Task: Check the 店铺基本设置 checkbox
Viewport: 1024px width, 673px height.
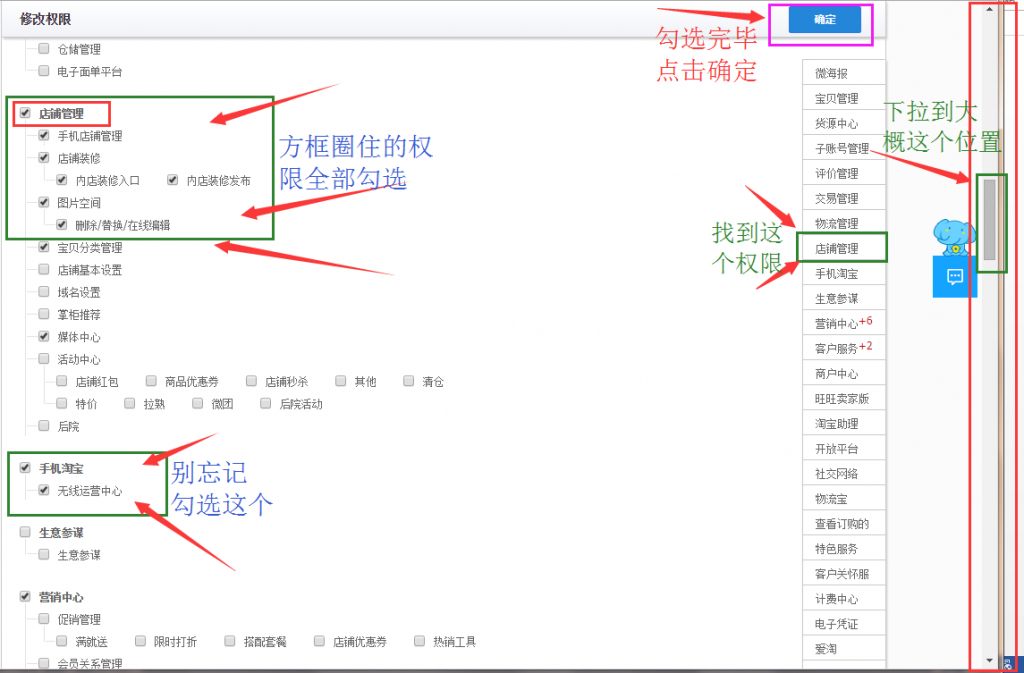Action: tap(44, 269)
